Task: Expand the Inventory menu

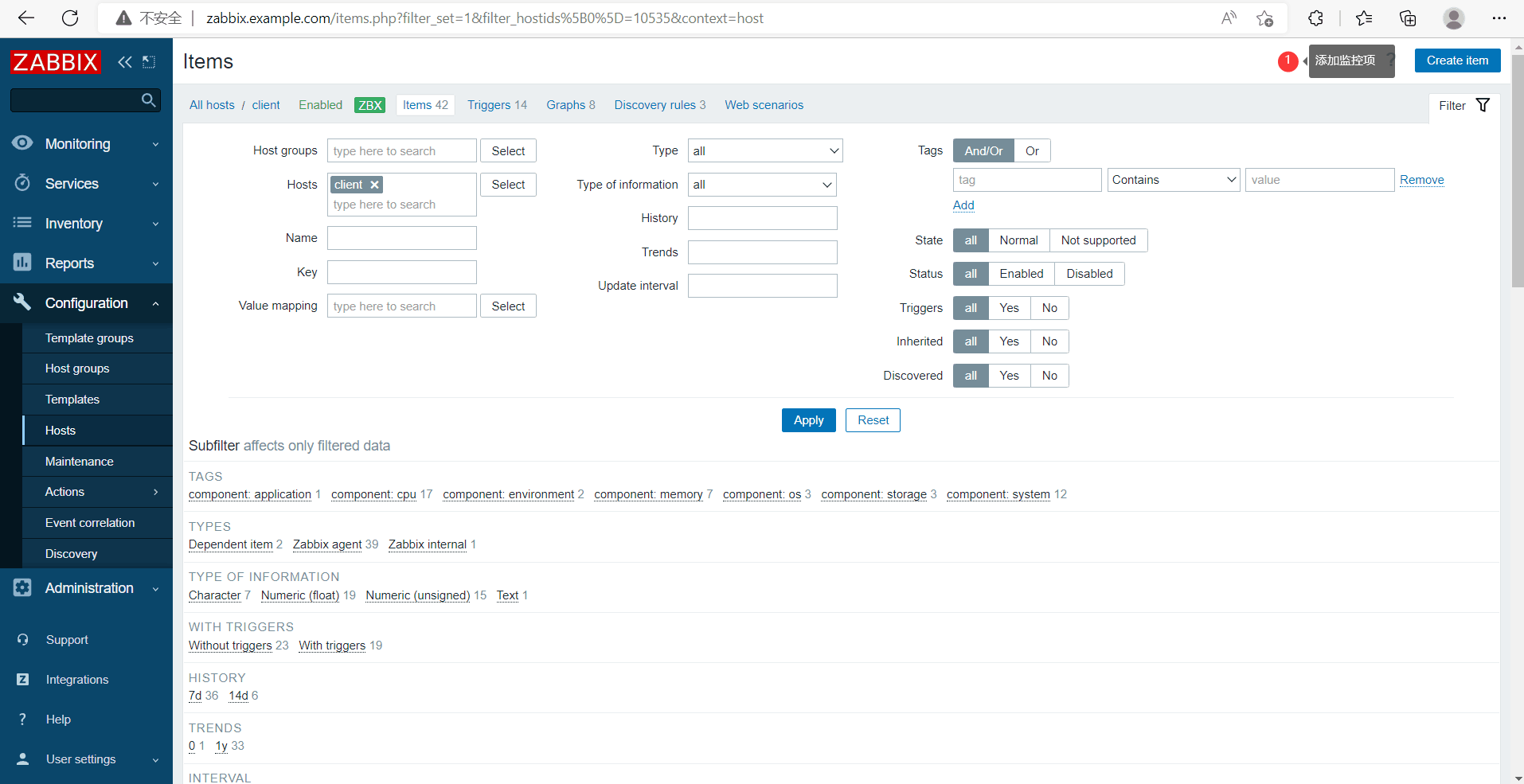Action: click(x=155, y=224)
